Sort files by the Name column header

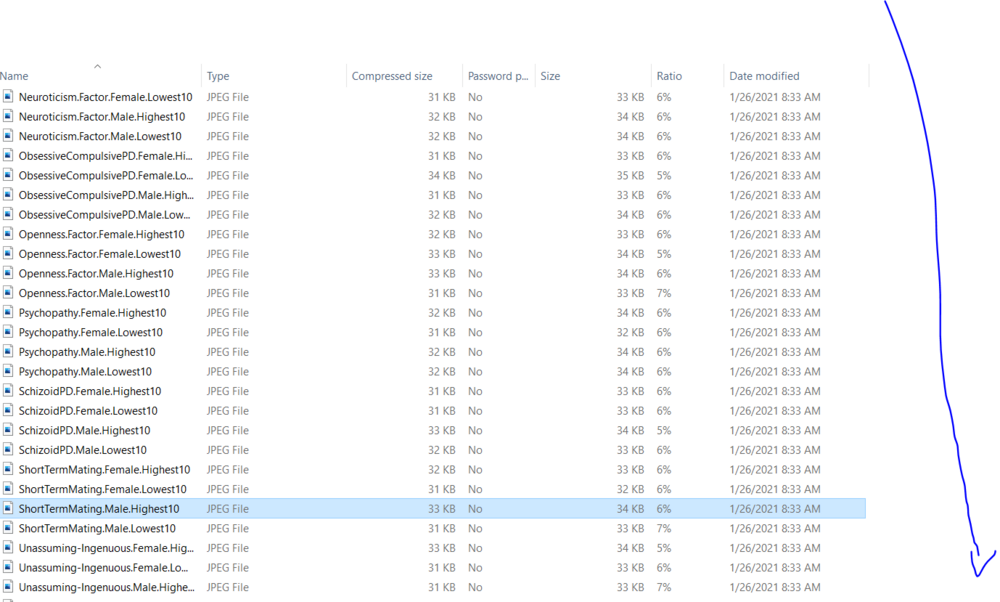click(14, 76)
